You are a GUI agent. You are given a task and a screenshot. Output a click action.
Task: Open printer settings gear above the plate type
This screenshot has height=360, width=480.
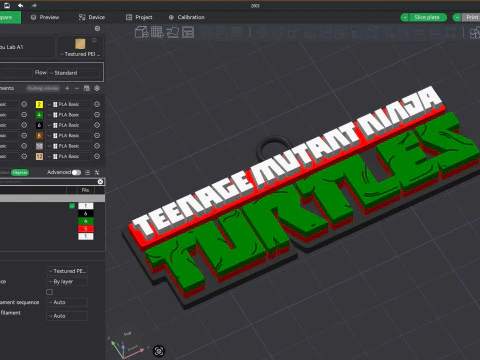pos(97,29)
